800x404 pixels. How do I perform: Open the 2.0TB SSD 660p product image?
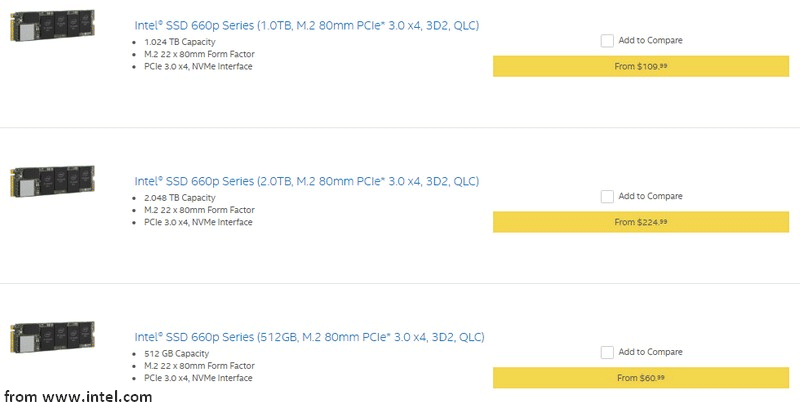coord(53,181)
